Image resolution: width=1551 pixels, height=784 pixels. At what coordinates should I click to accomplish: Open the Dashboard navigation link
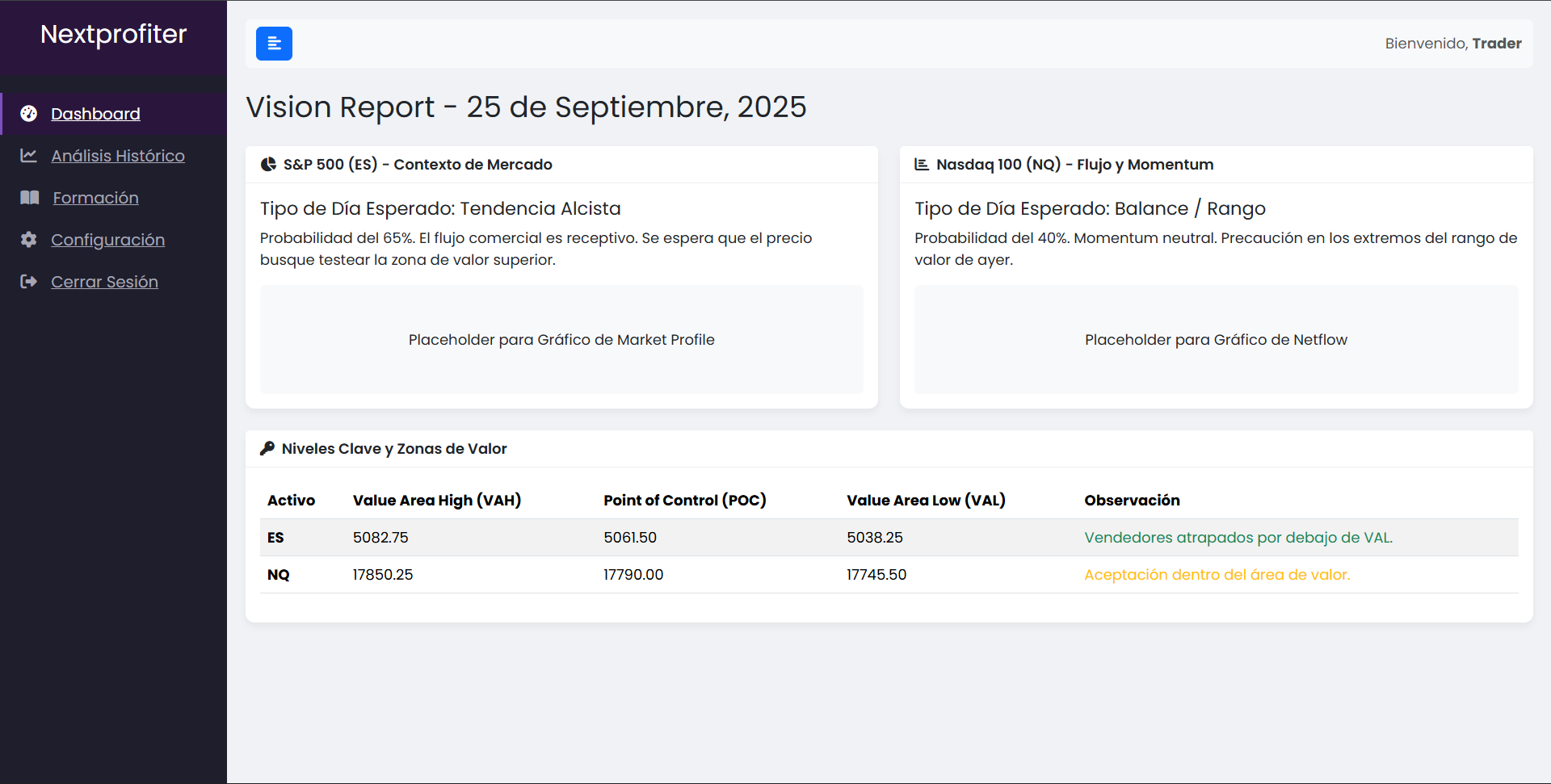(95, 114)
